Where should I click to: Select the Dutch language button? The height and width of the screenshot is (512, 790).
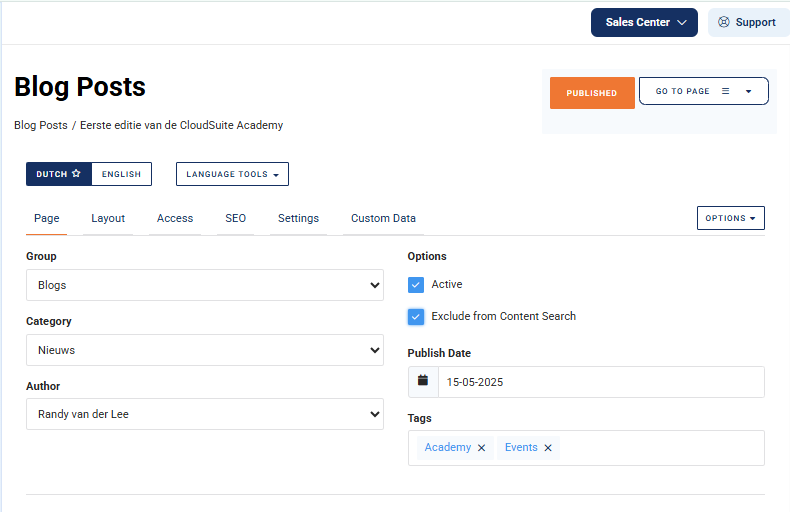58,174
